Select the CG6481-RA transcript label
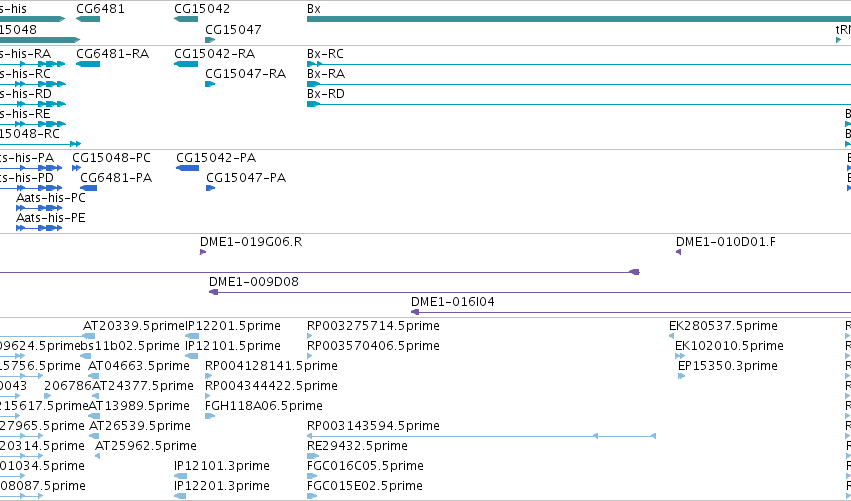This screenshot has width=851, height=501. [x=112, y=54]
